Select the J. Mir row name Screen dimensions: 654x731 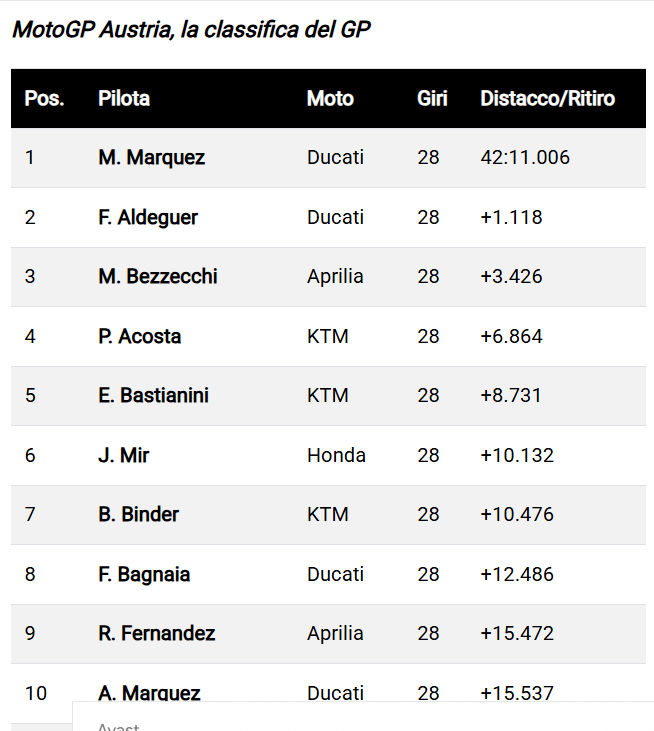tap(124, 455)
